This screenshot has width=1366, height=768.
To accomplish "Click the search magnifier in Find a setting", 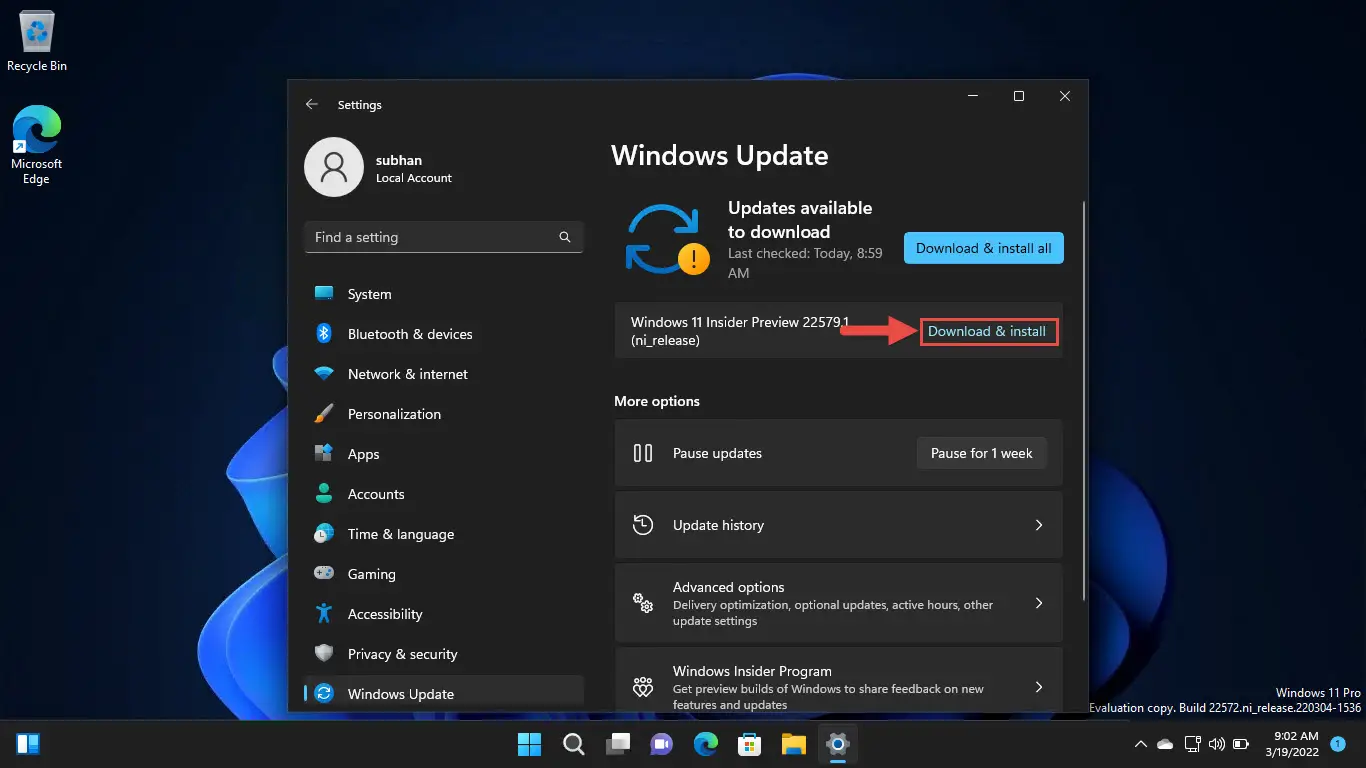I will coord(565,237).
